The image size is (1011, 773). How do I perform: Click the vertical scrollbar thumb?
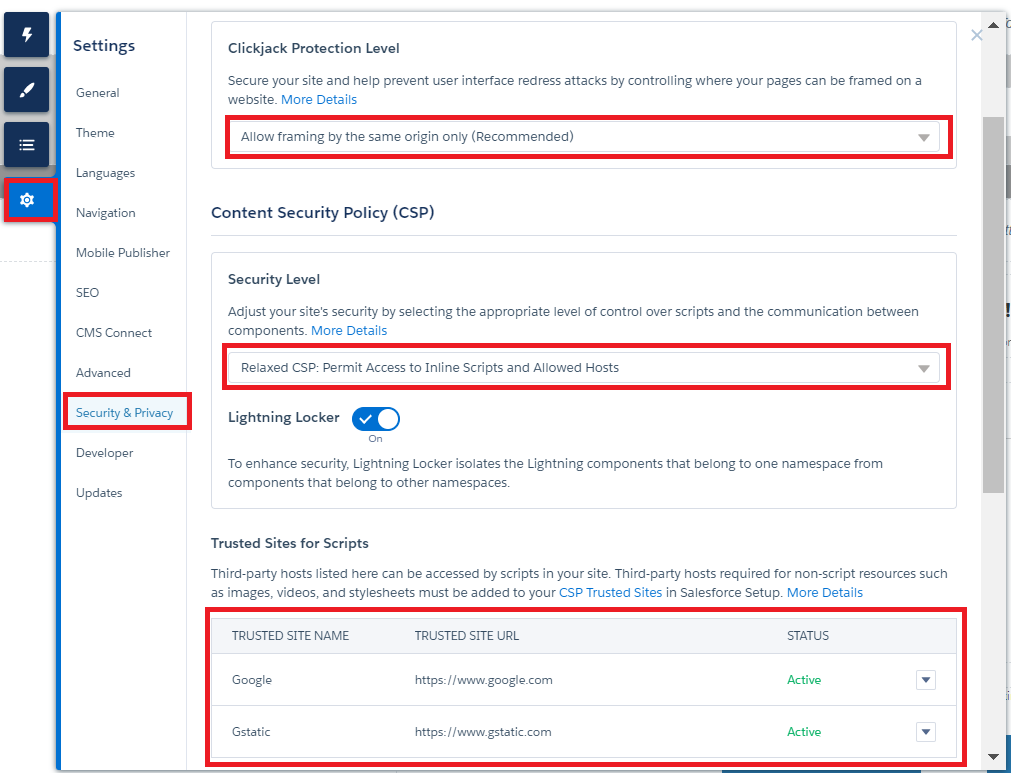[993, 305]
